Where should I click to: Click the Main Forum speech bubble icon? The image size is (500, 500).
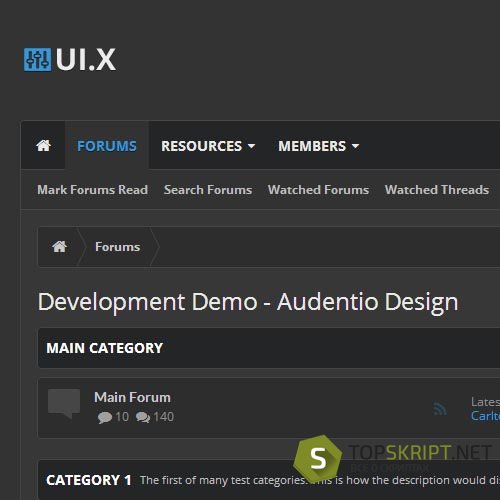click(x=64, y=403)
